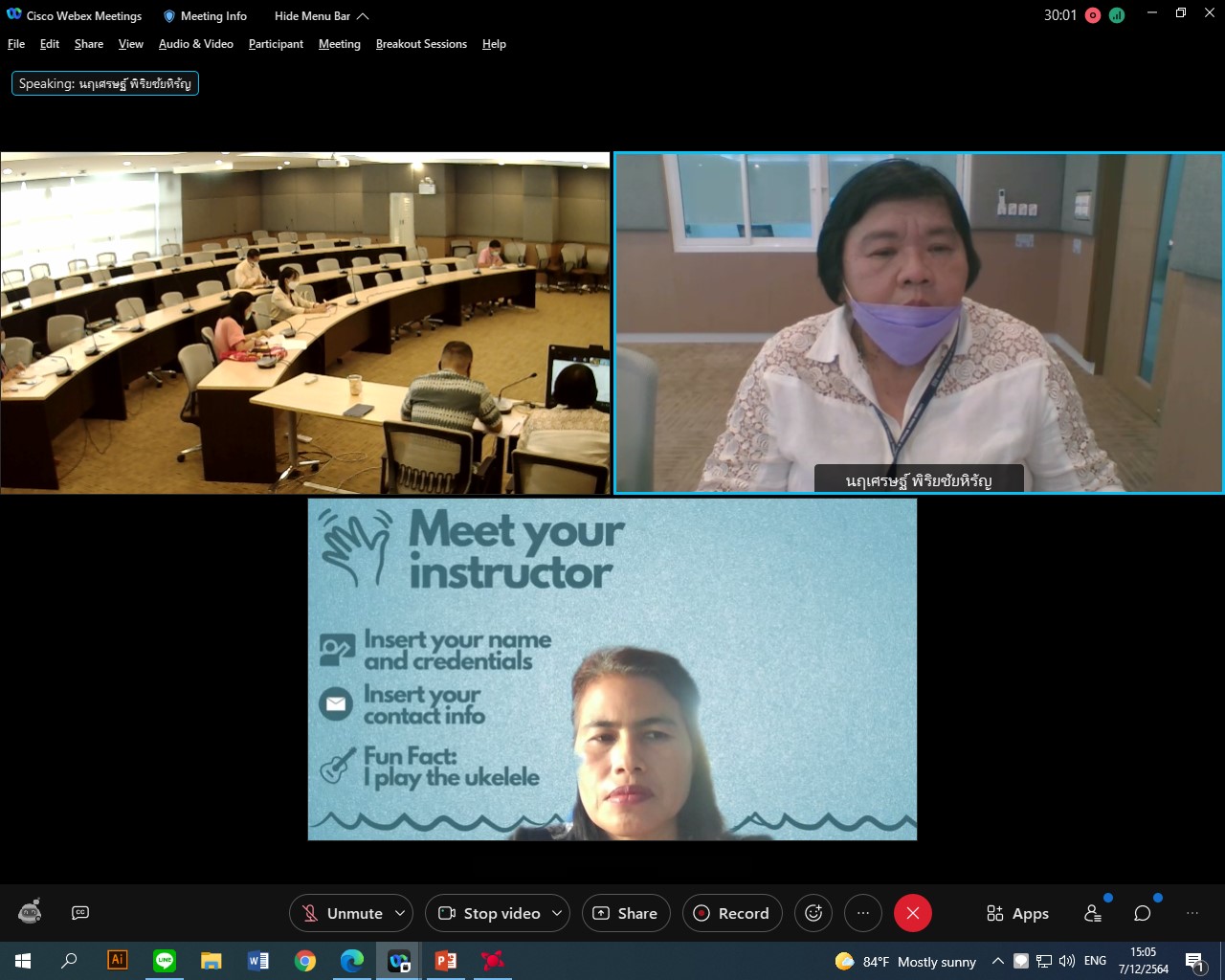Stop video camera button
This screenshot has width=1225, height=980.
tap(488, 913)
